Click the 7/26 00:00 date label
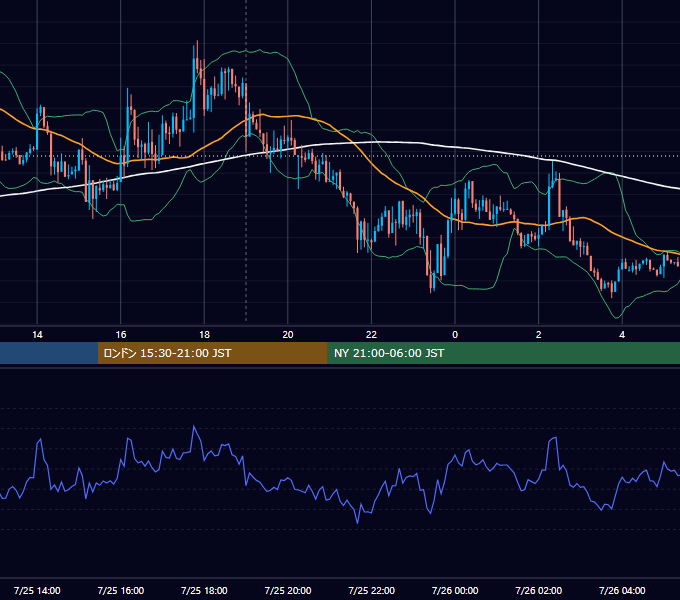Screen dimensions: 680x600 pyautogui.click(x=455, y=590)
